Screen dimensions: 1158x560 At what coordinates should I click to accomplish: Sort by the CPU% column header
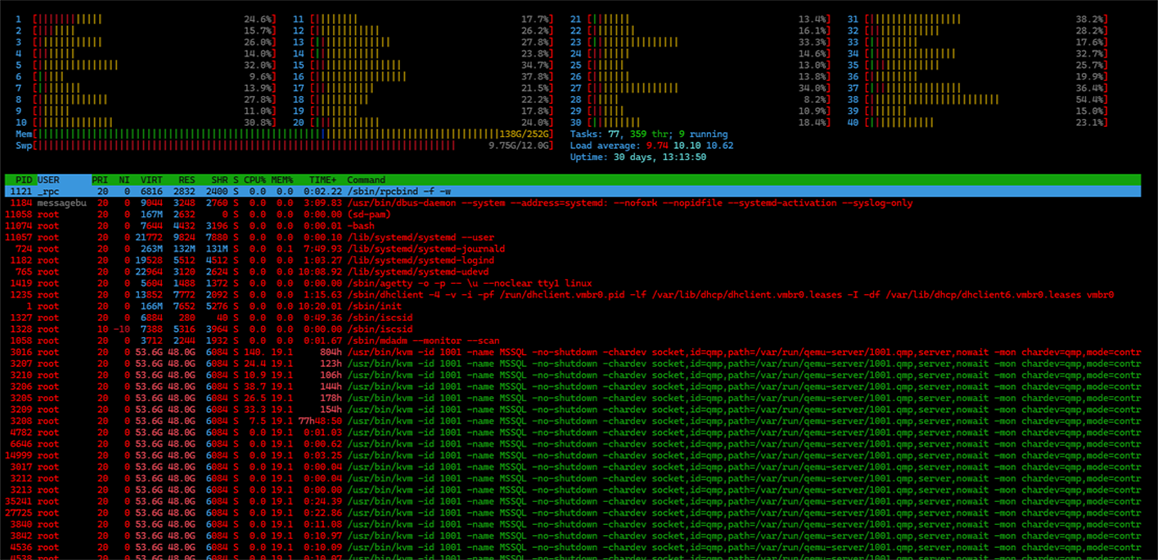coord(255,180)
